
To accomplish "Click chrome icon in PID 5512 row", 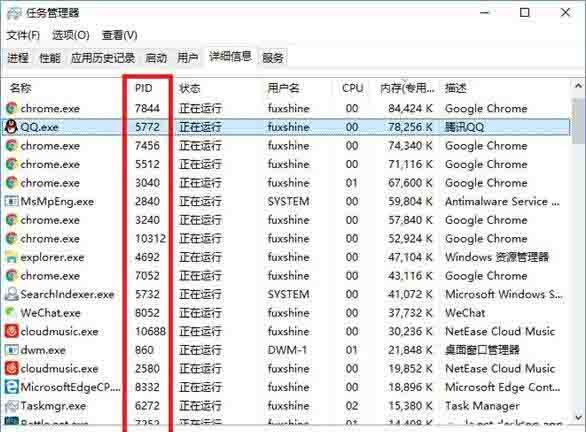I will [12, 164].
